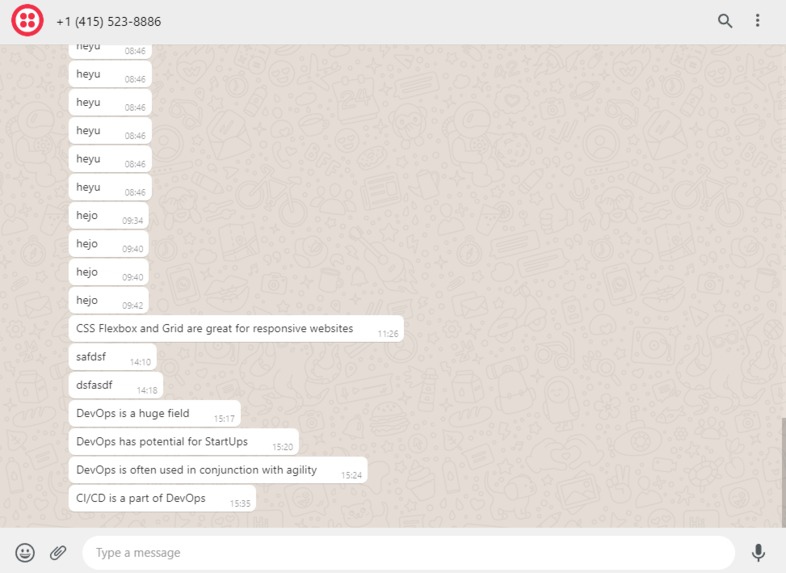Click the 15:20 timestamp
Viewport: 786px width, 573px height.
[283, 447]
